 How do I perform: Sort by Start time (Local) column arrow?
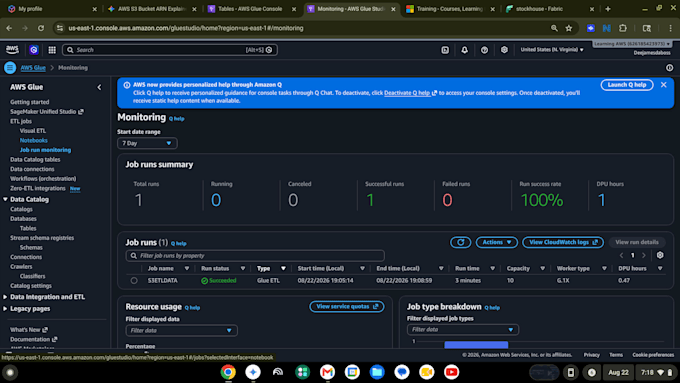click(363, 268)
